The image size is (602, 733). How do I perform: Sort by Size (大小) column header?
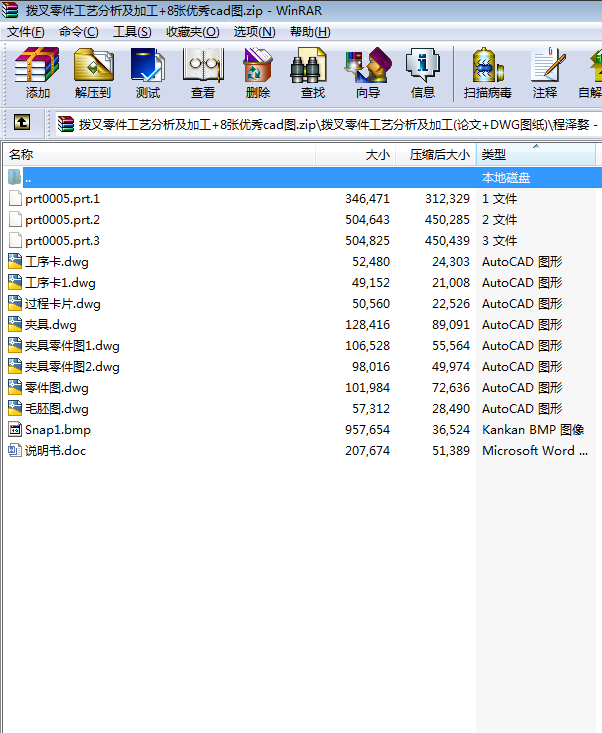pos(356,154)
